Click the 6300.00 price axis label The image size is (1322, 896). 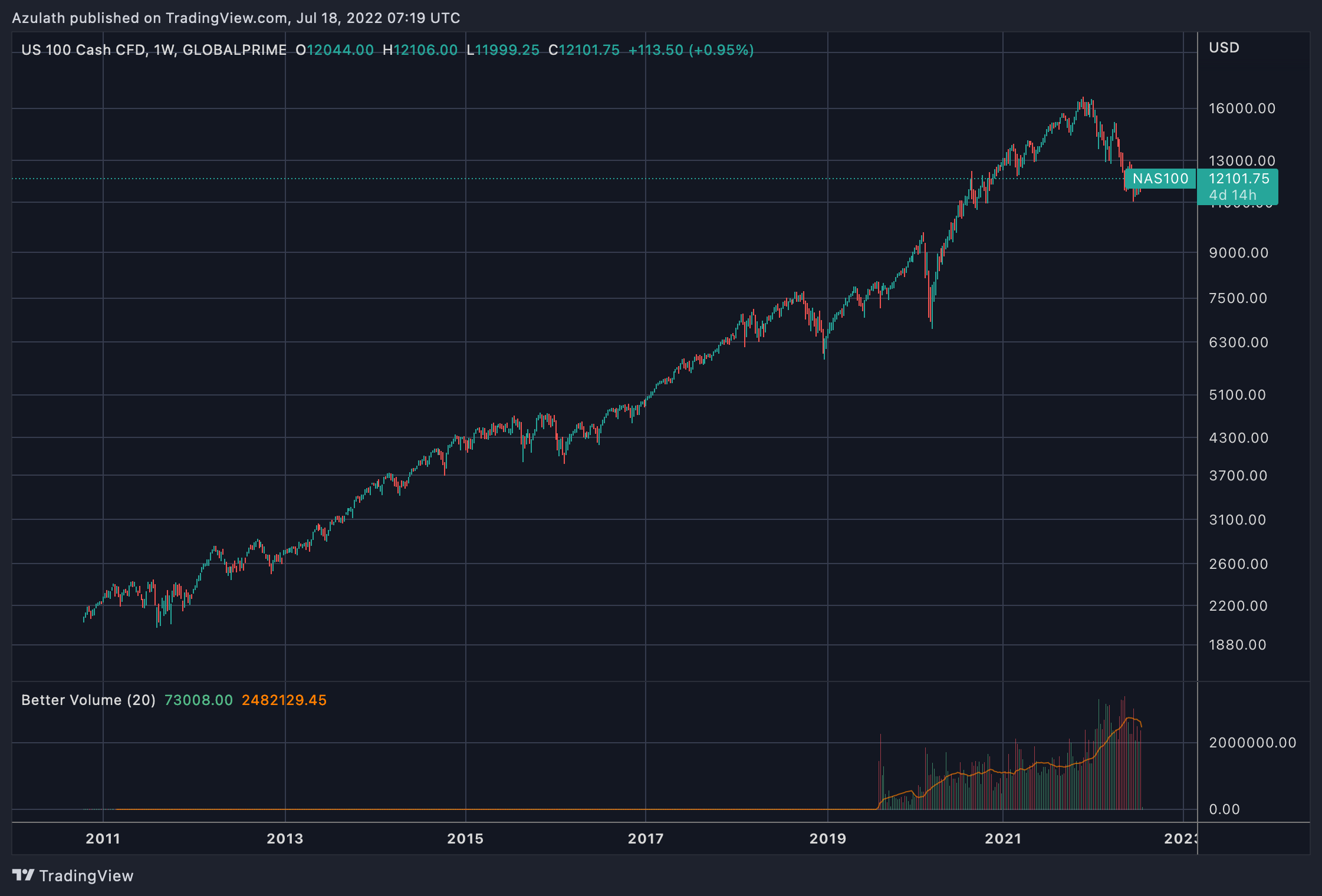[x=1238, y=342]
